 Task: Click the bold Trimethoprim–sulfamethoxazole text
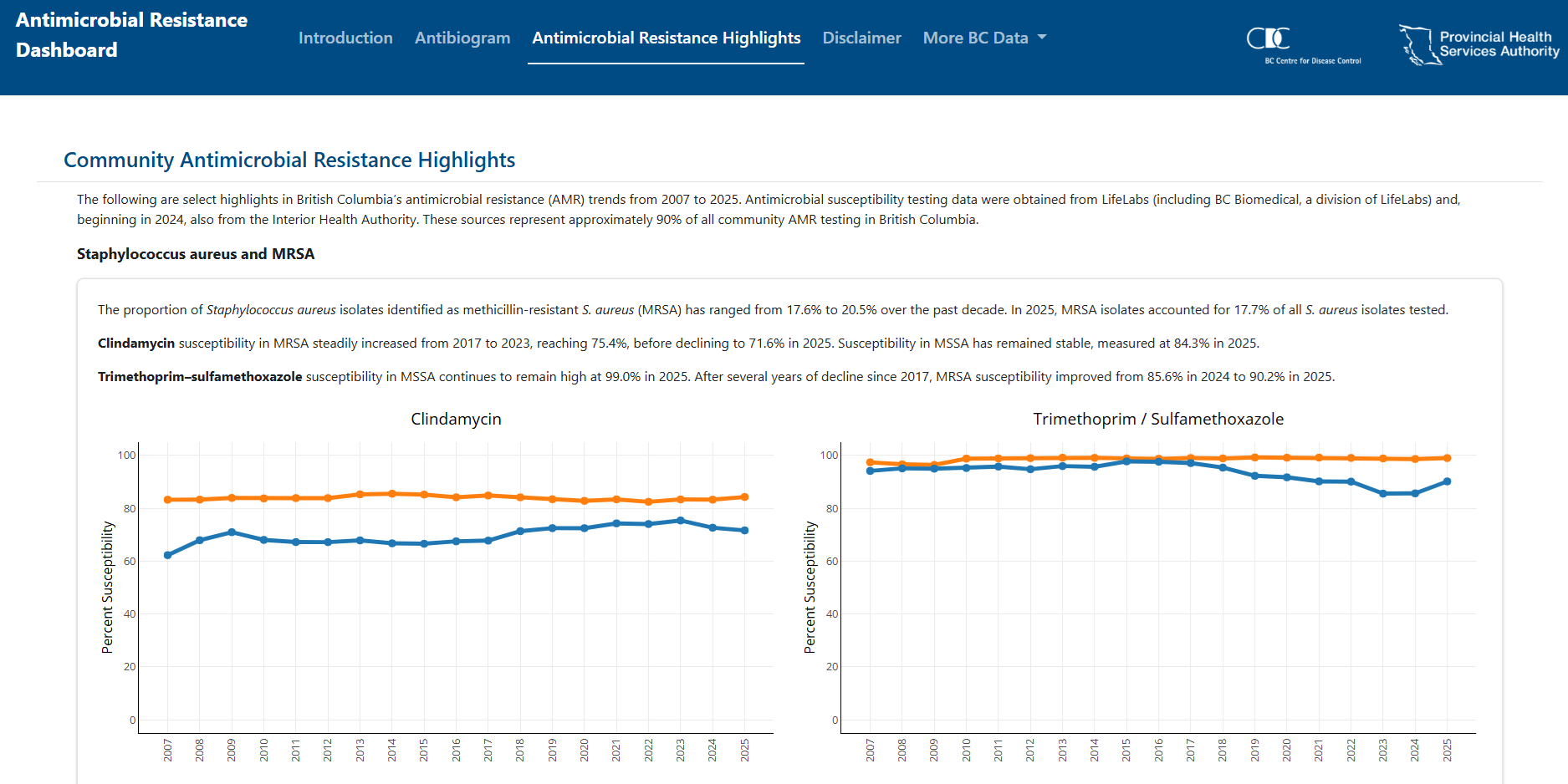pos(200,376)
